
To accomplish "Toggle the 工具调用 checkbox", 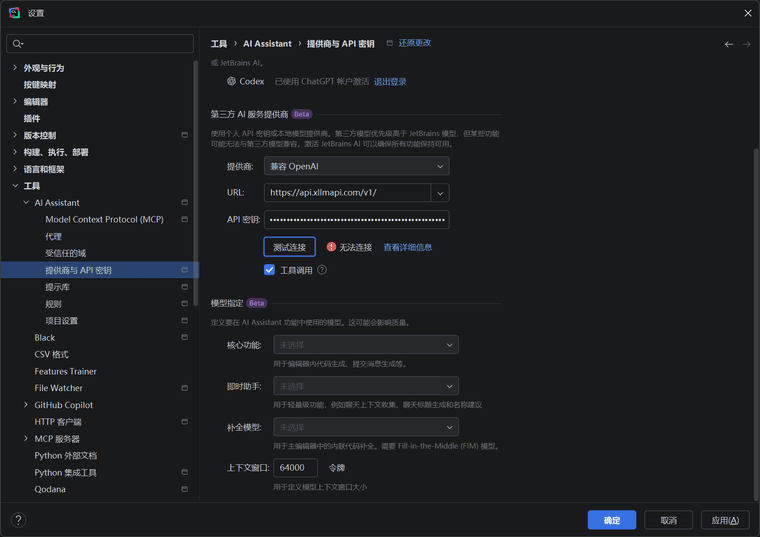I will coord(269,270).
